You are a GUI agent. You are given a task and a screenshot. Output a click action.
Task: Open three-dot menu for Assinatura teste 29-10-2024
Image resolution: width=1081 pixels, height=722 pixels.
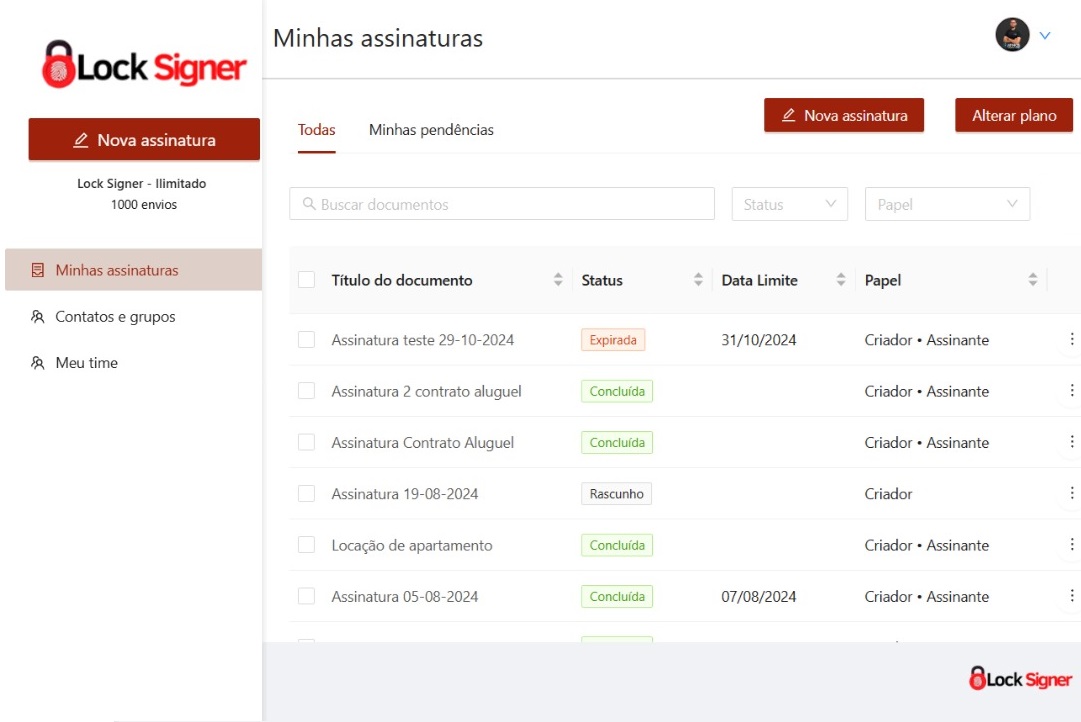[1071, 340]
